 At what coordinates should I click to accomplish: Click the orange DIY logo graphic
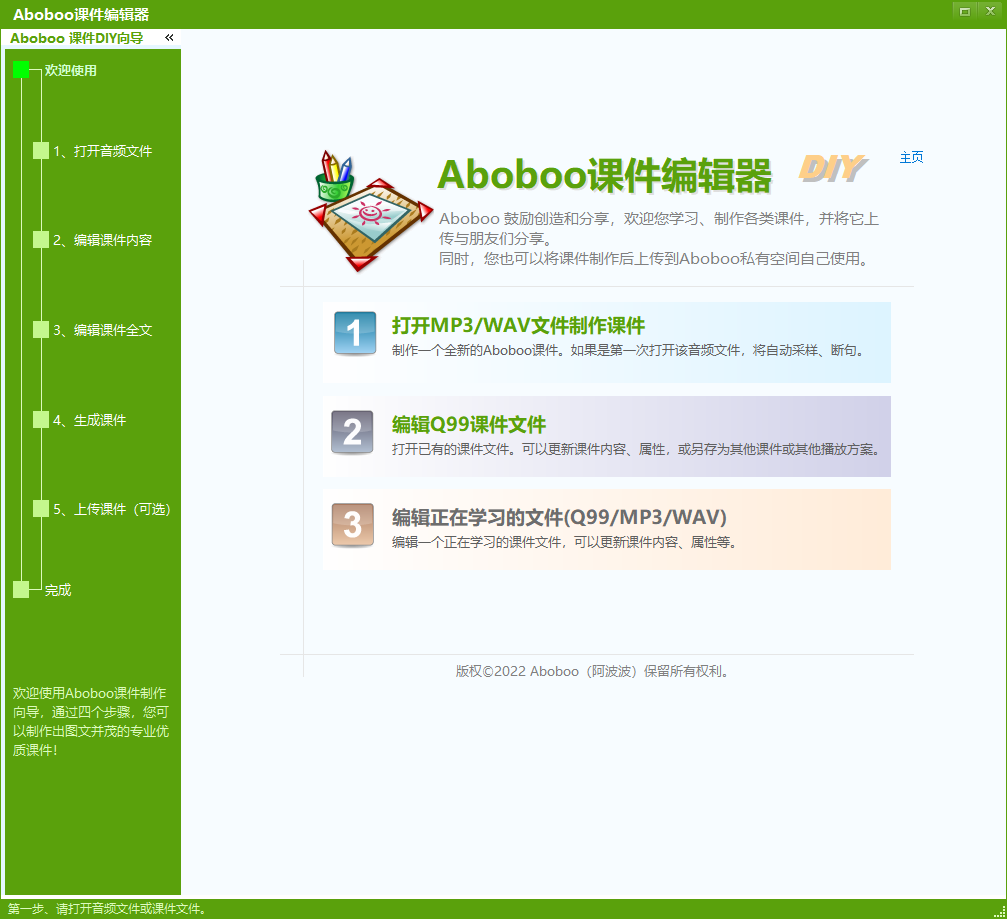[x=831, y=169]
